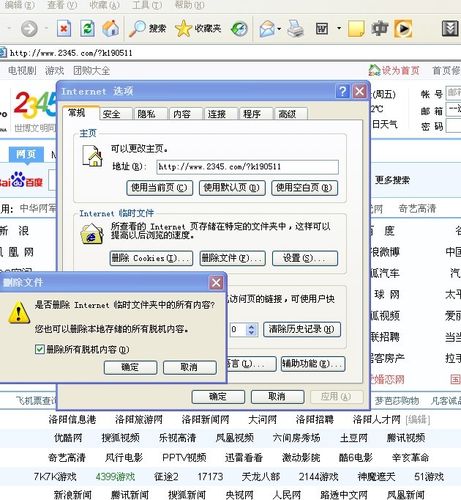Go to the Home page icon
The image size is (461, 500).
tap(111, 29)
